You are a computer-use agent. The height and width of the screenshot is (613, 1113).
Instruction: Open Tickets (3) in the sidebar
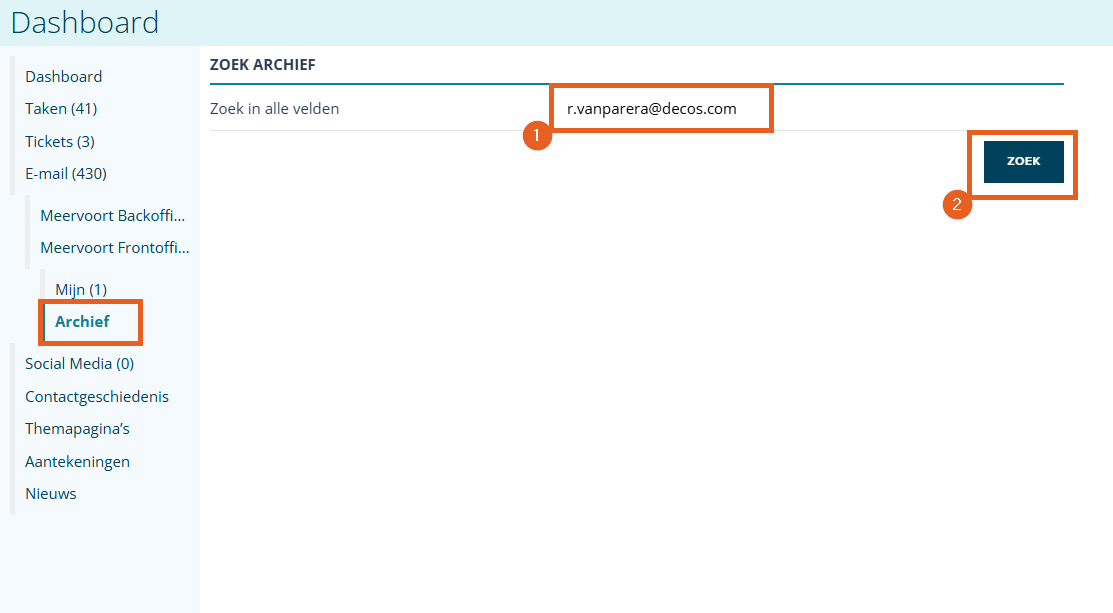pyautogui.click(x=60, y=141)
